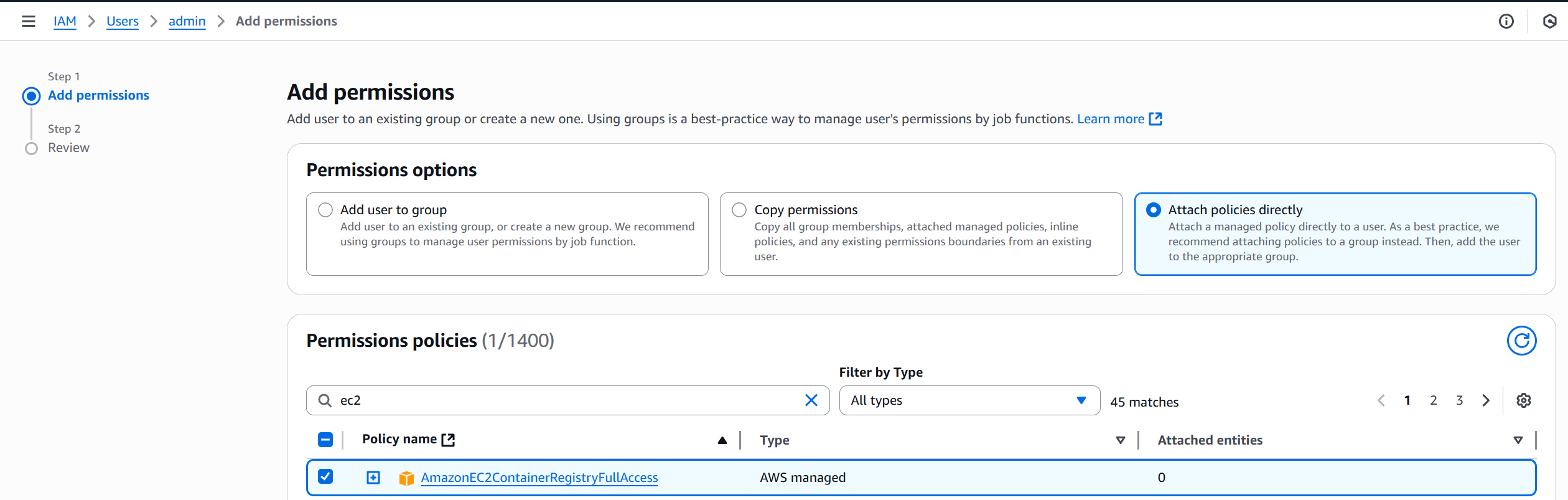Open the hamburger navigation menu
1568x500 pixels.
[28, 21]
